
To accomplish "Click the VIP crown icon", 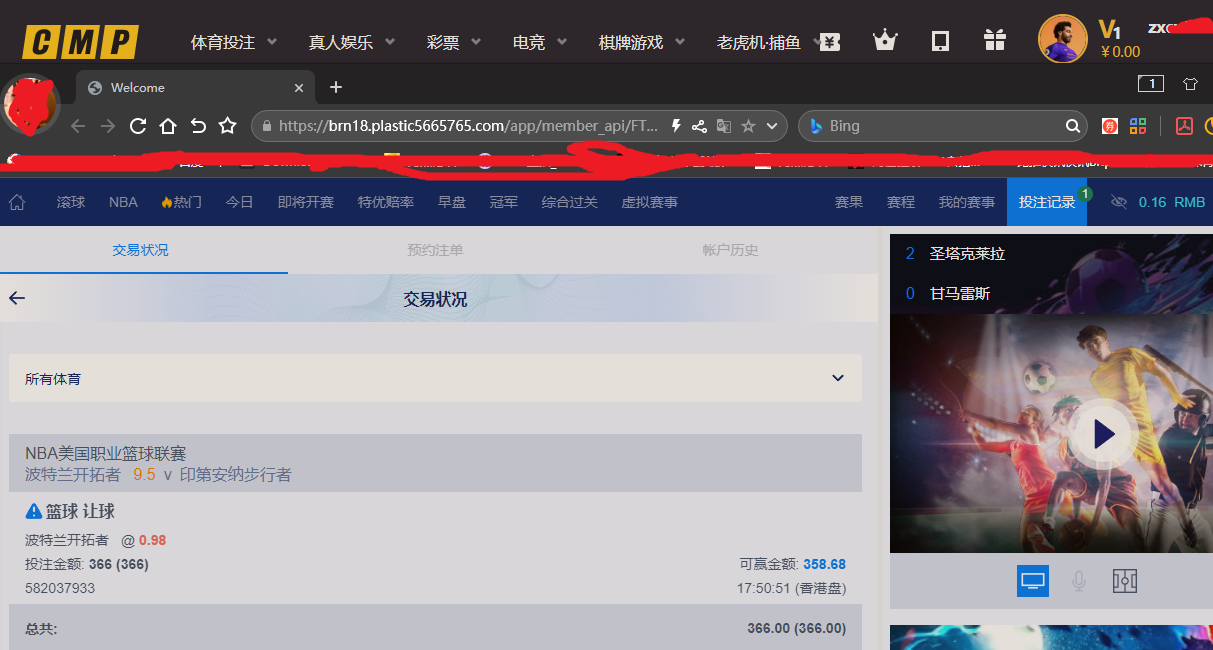I will pyautogui.click(x=885, y=39).
